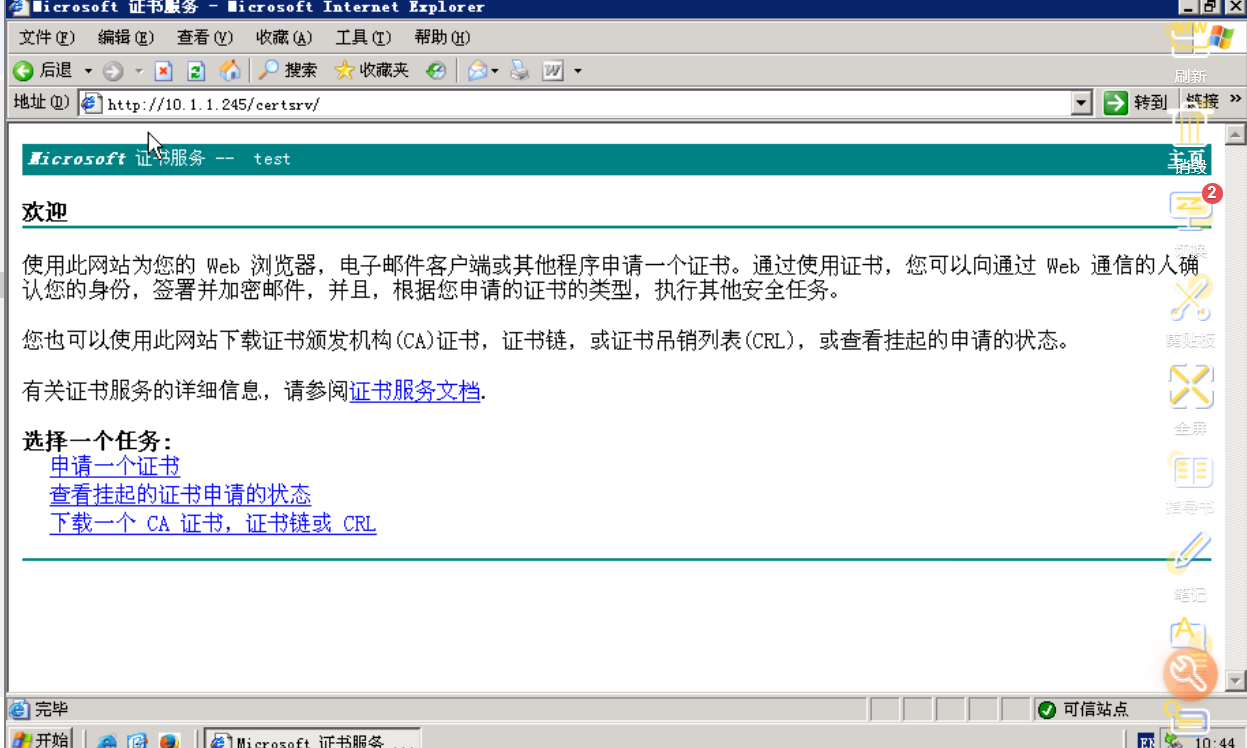Click the page icon in the address bar

tap(91, 103)
